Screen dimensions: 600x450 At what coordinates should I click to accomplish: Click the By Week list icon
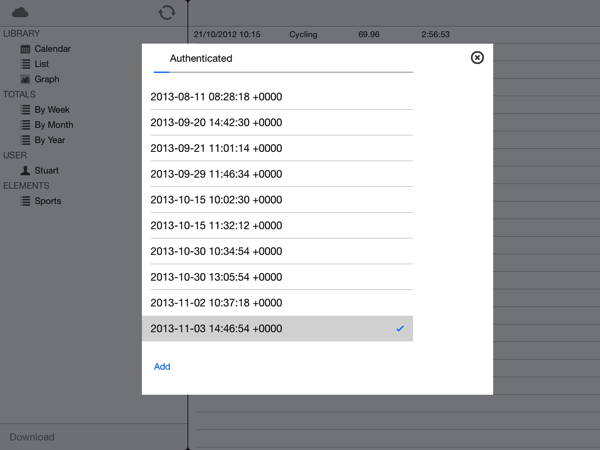(25, 110)
